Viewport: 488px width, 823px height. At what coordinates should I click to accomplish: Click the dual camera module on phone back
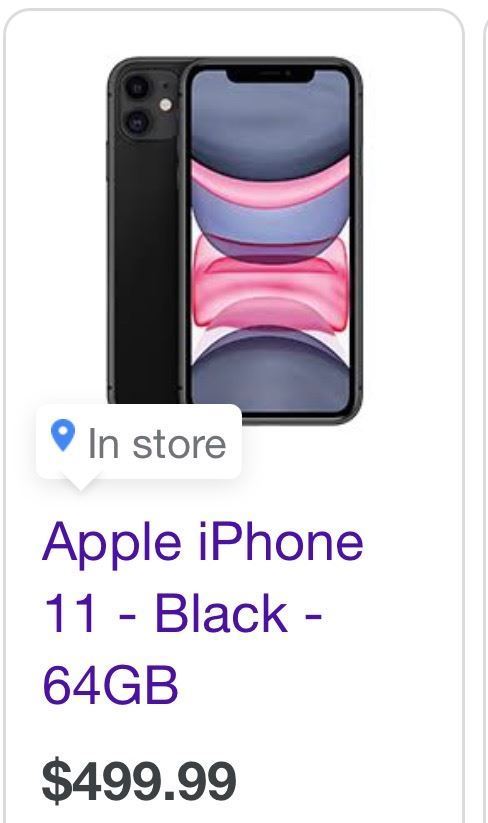coord(150,103)
